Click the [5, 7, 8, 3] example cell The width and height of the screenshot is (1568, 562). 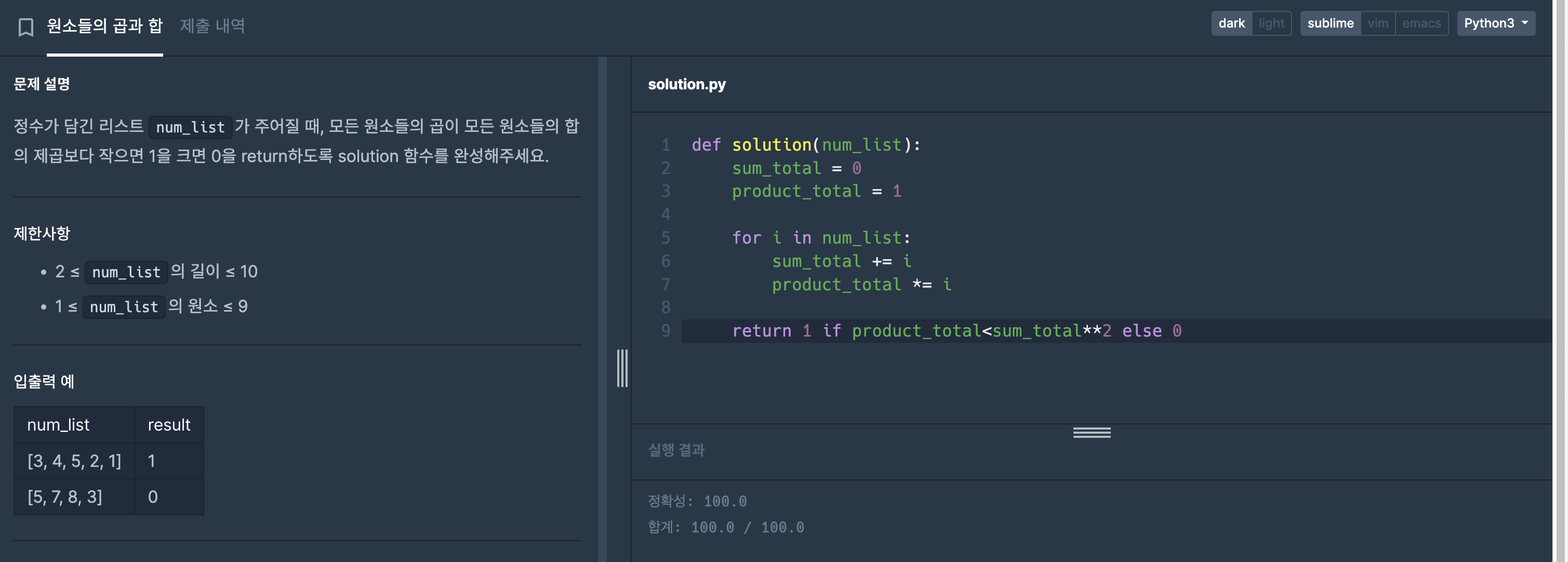64,497
